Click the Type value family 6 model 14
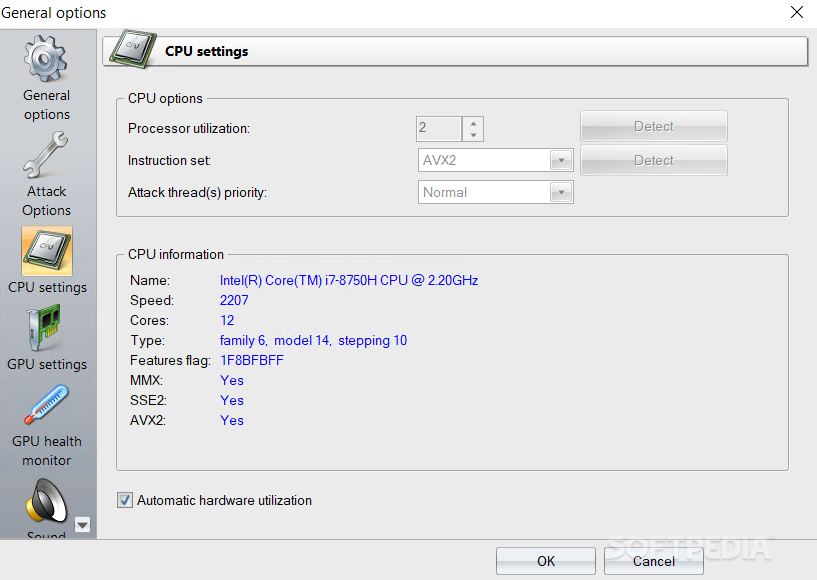Image resolution: width=817 pixels, height=580 pixels. point(313,340)
